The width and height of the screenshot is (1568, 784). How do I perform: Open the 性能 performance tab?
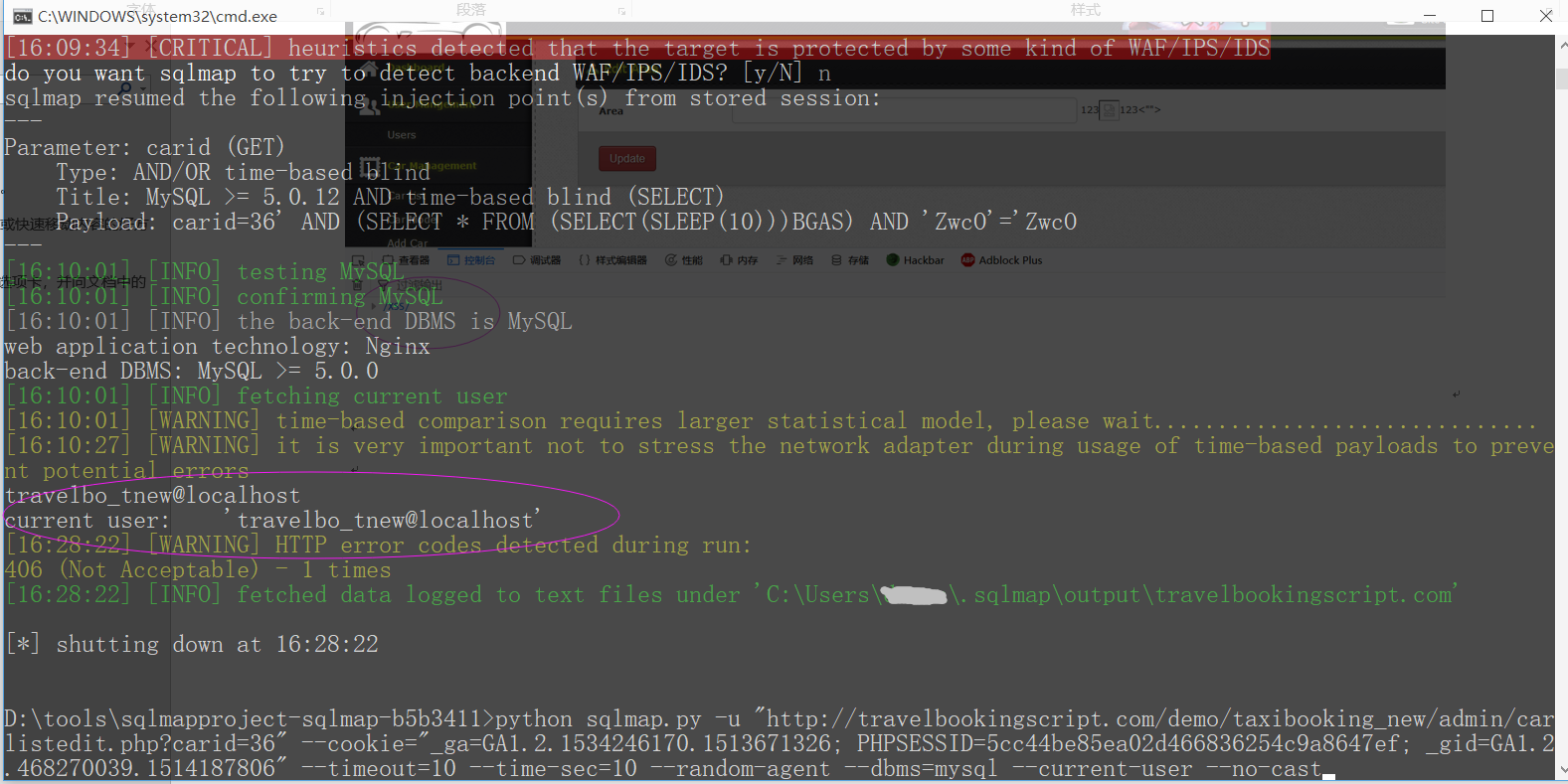point(684,260)
